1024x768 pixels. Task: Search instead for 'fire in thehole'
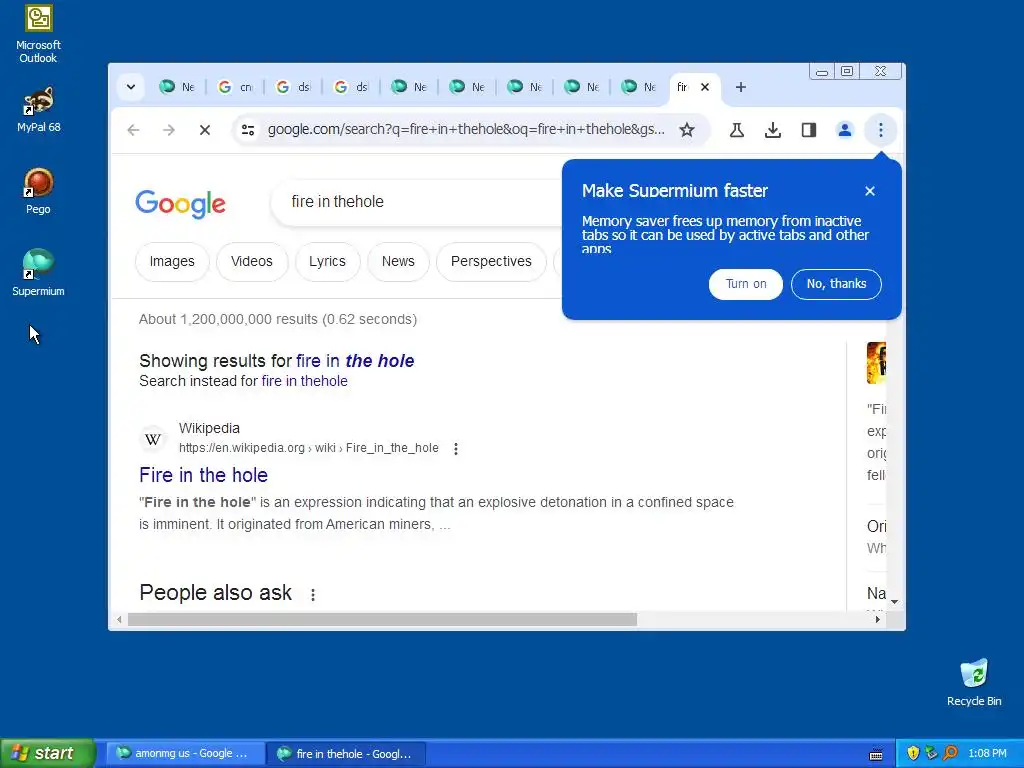[x=304, y=381]
